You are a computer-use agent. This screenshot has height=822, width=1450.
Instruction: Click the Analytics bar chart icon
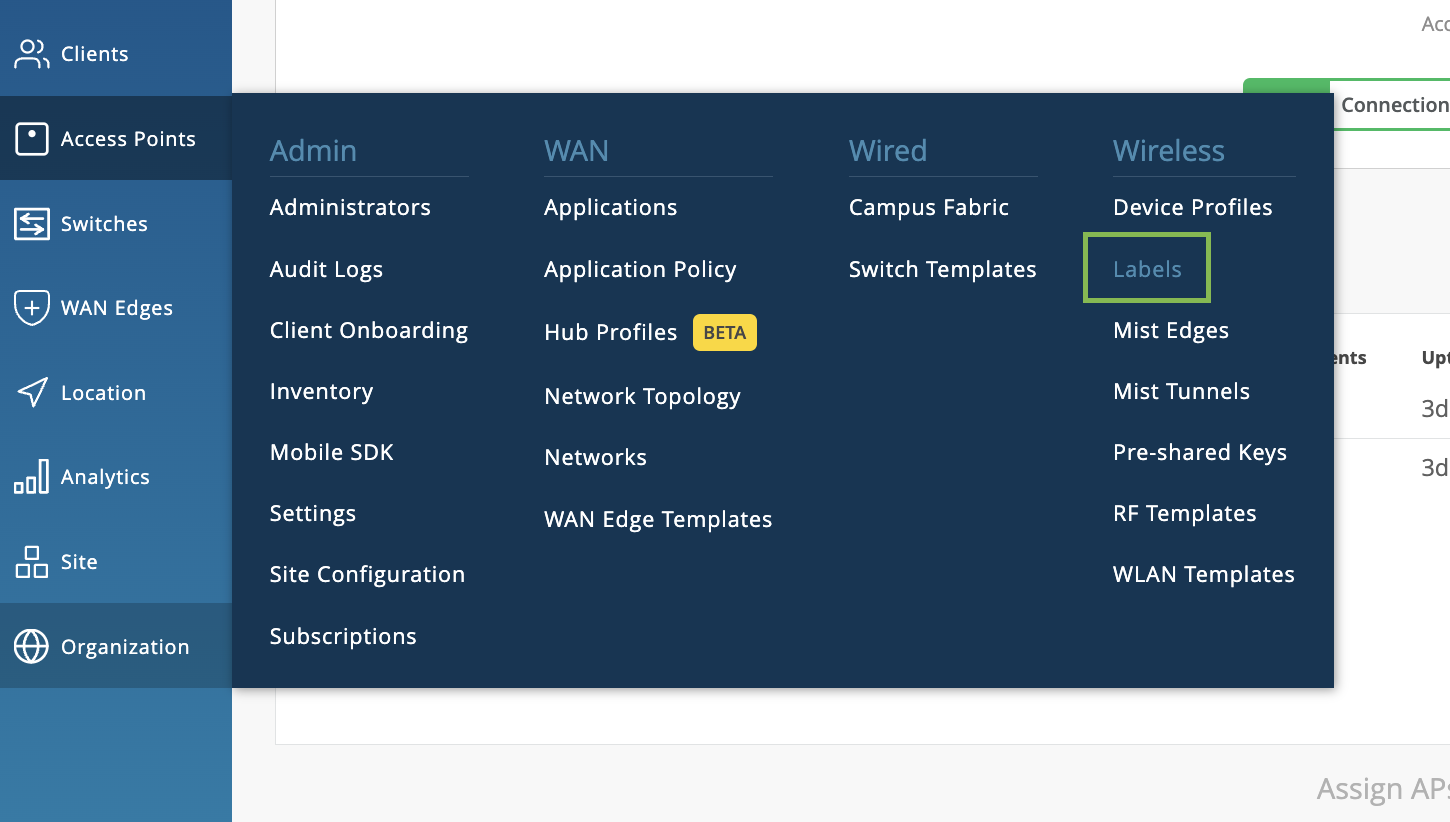31,477
